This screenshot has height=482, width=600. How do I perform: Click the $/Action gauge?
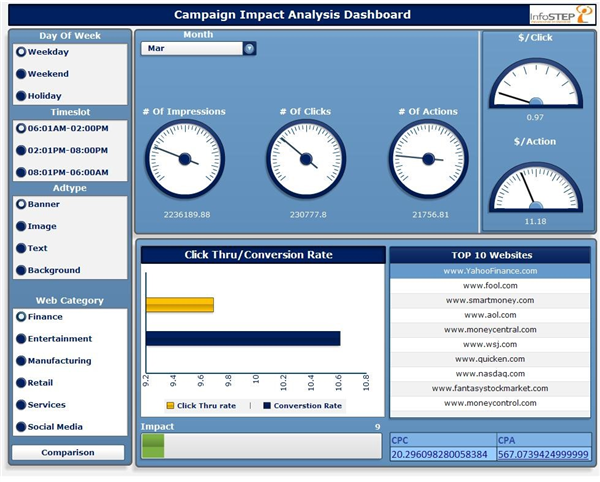[535, 188]
